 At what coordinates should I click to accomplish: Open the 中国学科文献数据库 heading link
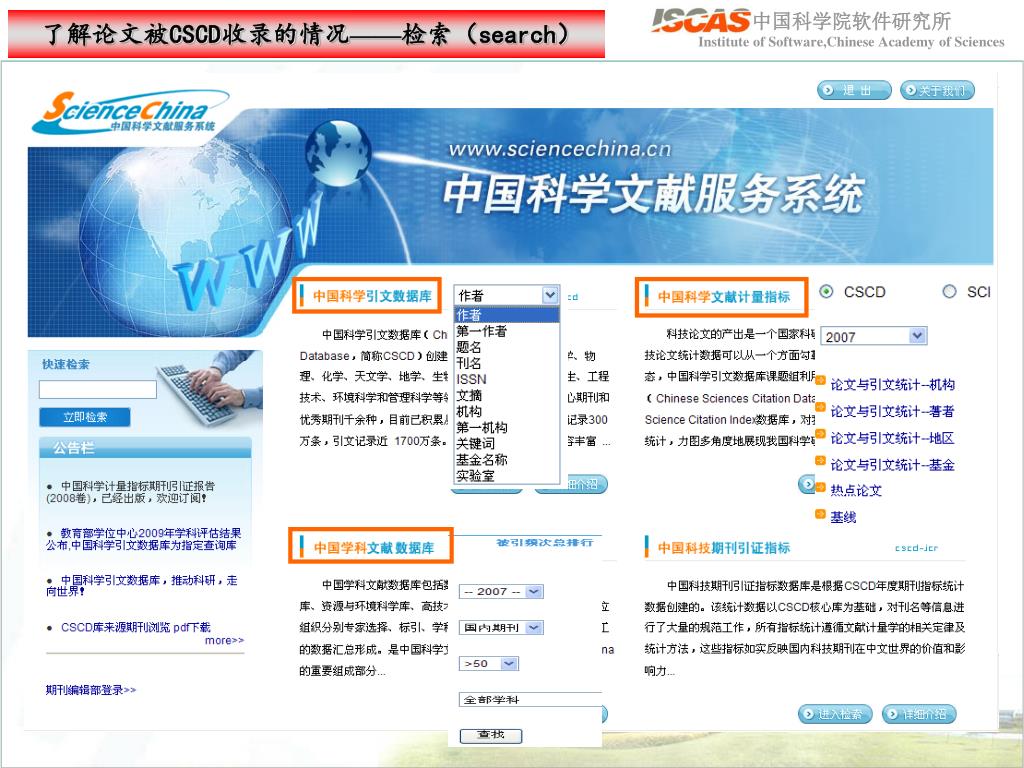(374, 548)
